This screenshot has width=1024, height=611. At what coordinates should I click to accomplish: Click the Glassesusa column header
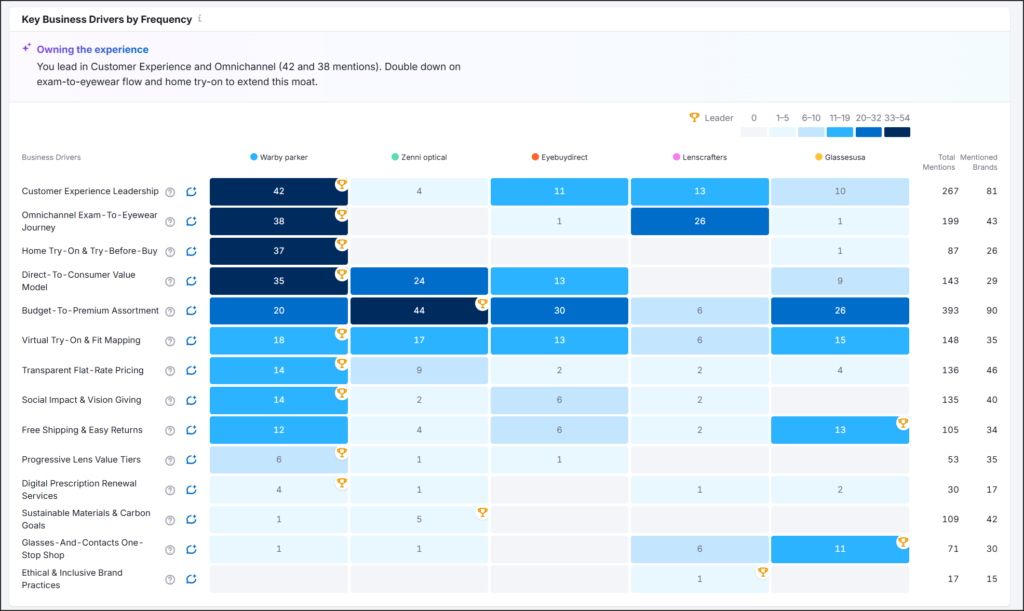click(x=840, y=157)
